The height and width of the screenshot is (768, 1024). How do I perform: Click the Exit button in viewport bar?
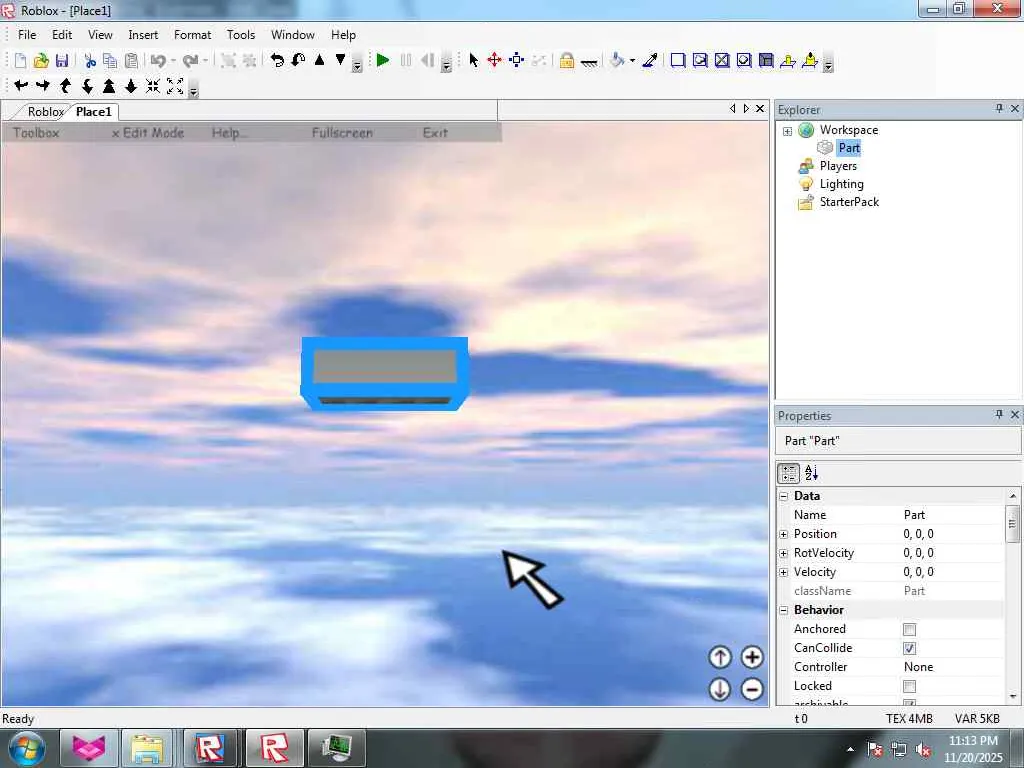[x=435, y=133]
